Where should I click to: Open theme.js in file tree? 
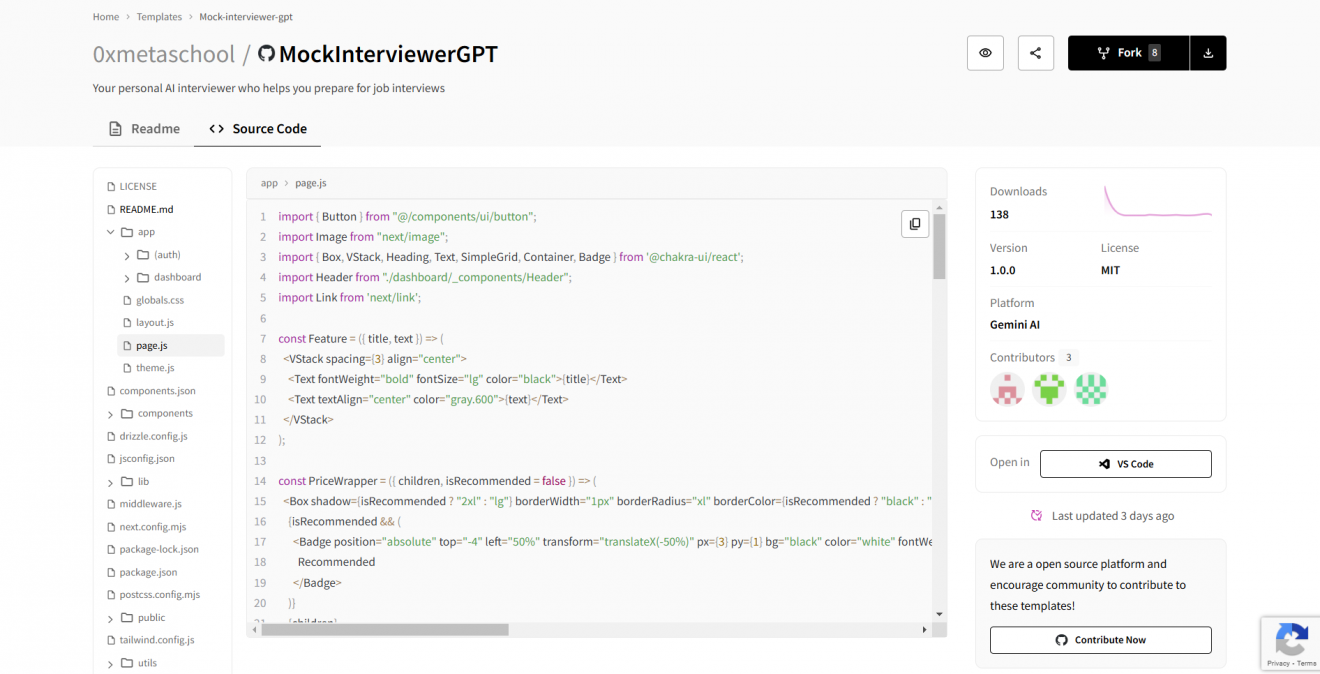click(x=155, y=368)
